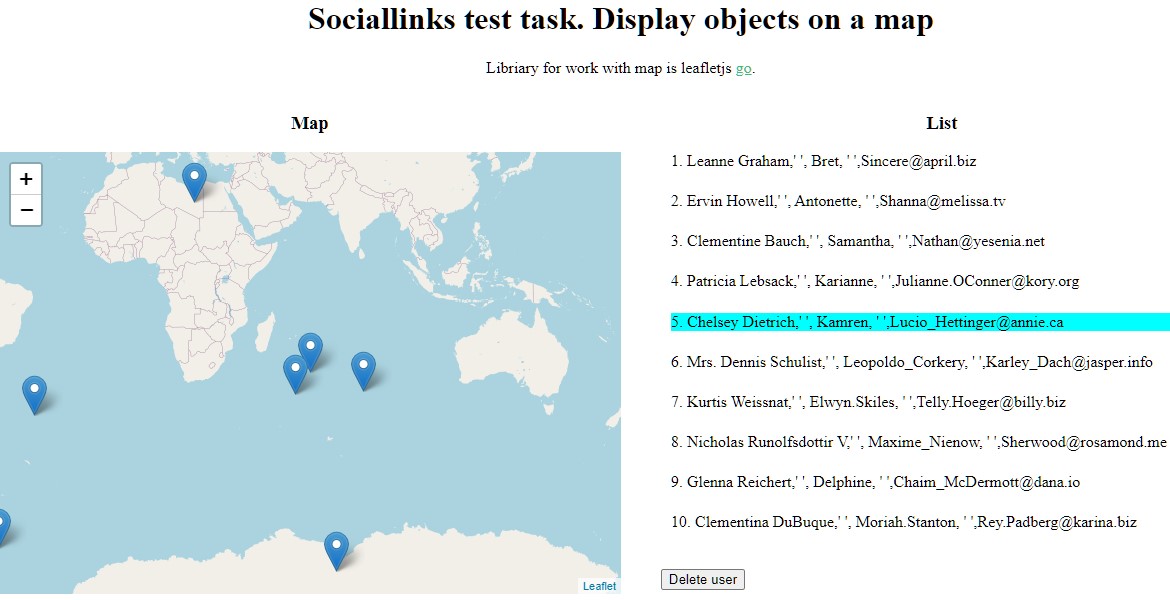Pick Kurtis Weissnat list item
Viewport: 1170px width, 600px height.
(868, 402)
